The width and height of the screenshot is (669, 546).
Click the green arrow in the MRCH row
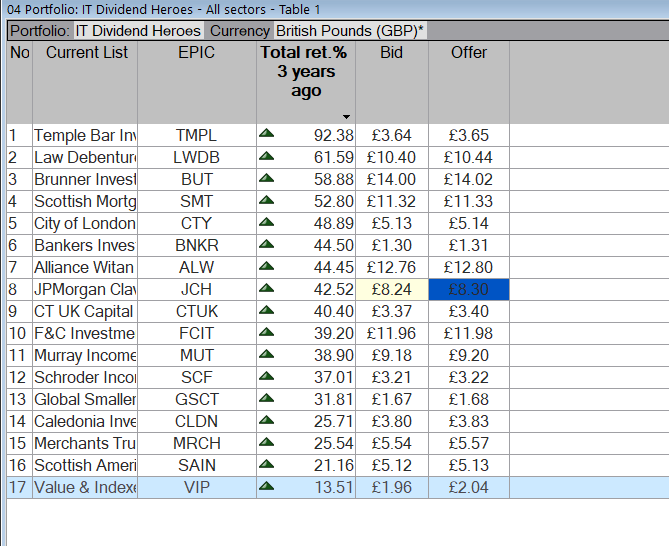266,442
